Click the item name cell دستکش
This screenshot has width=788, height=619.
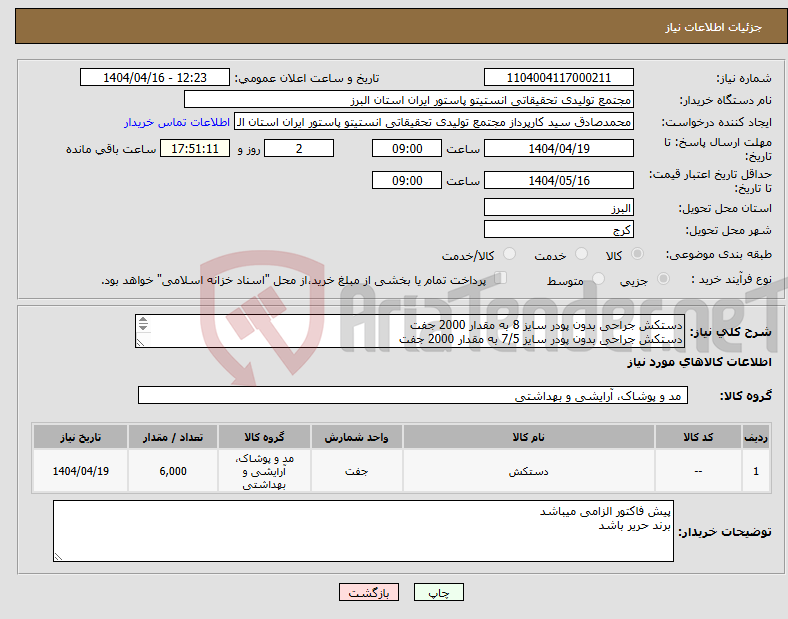pyautogui.click(x=528, y=471)
